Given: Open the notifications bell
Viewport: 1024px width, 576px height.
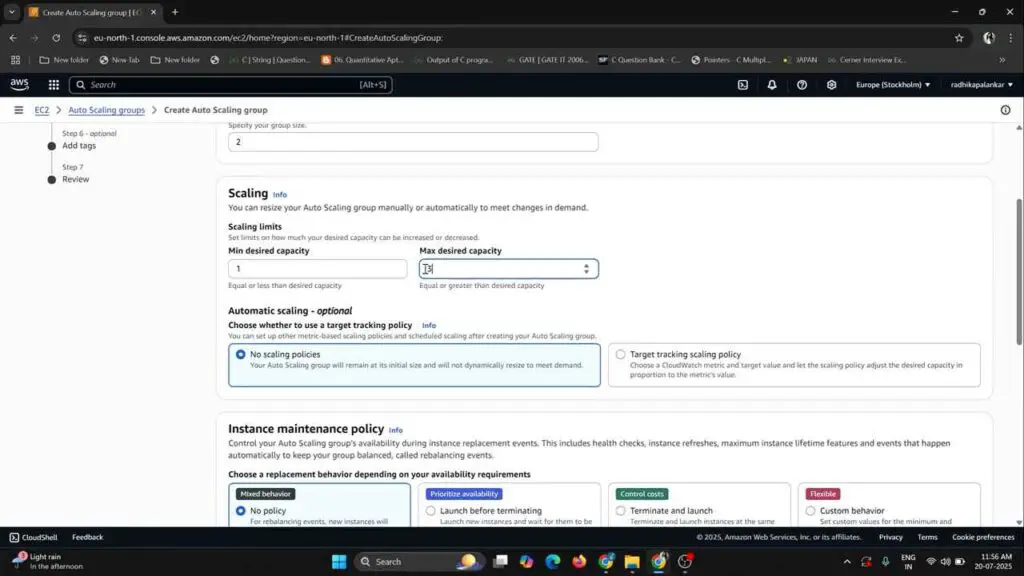Looking at the screenshot, I should tap(772, 84).
